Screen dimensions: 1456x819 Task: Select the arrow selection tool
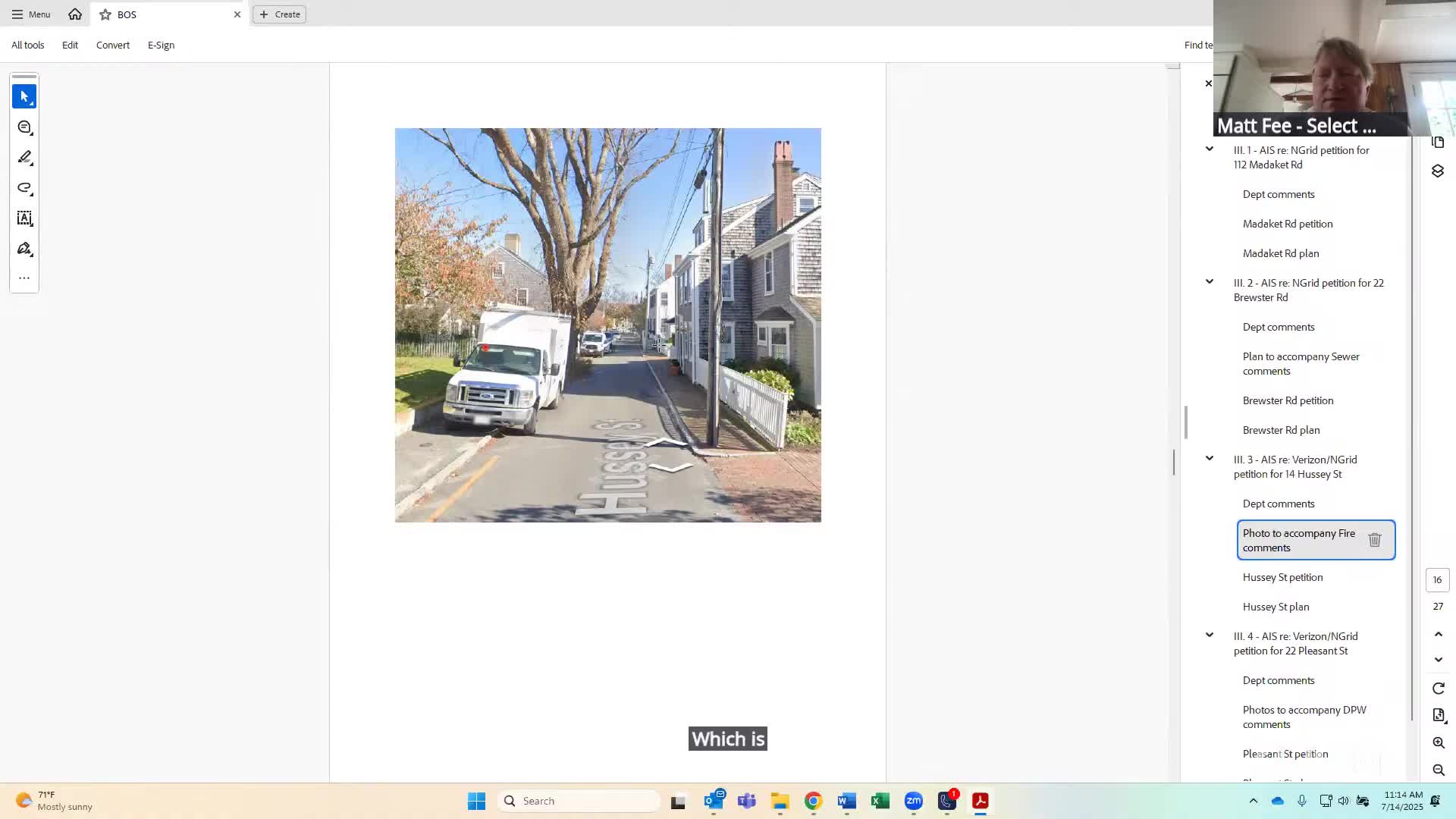tap(24, 96)
